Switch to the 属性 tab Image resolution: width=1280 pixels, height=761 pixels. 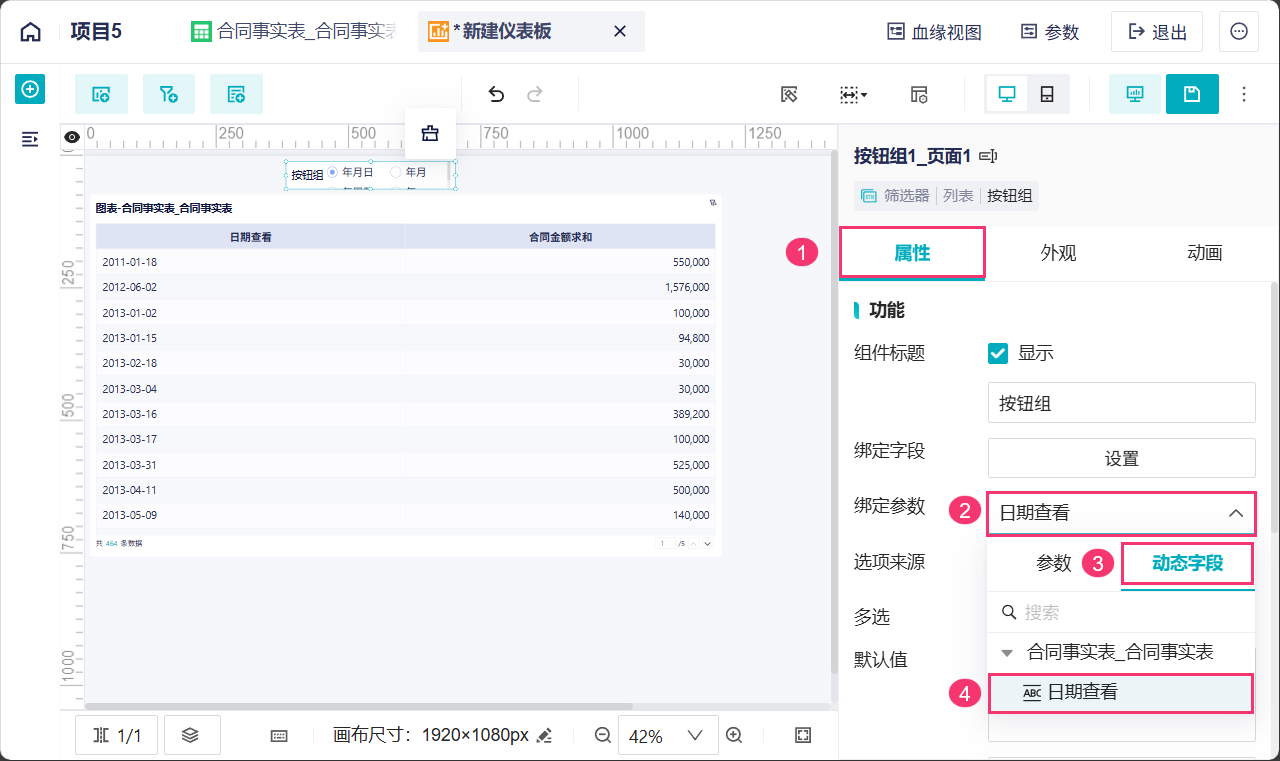coord(912,253)
